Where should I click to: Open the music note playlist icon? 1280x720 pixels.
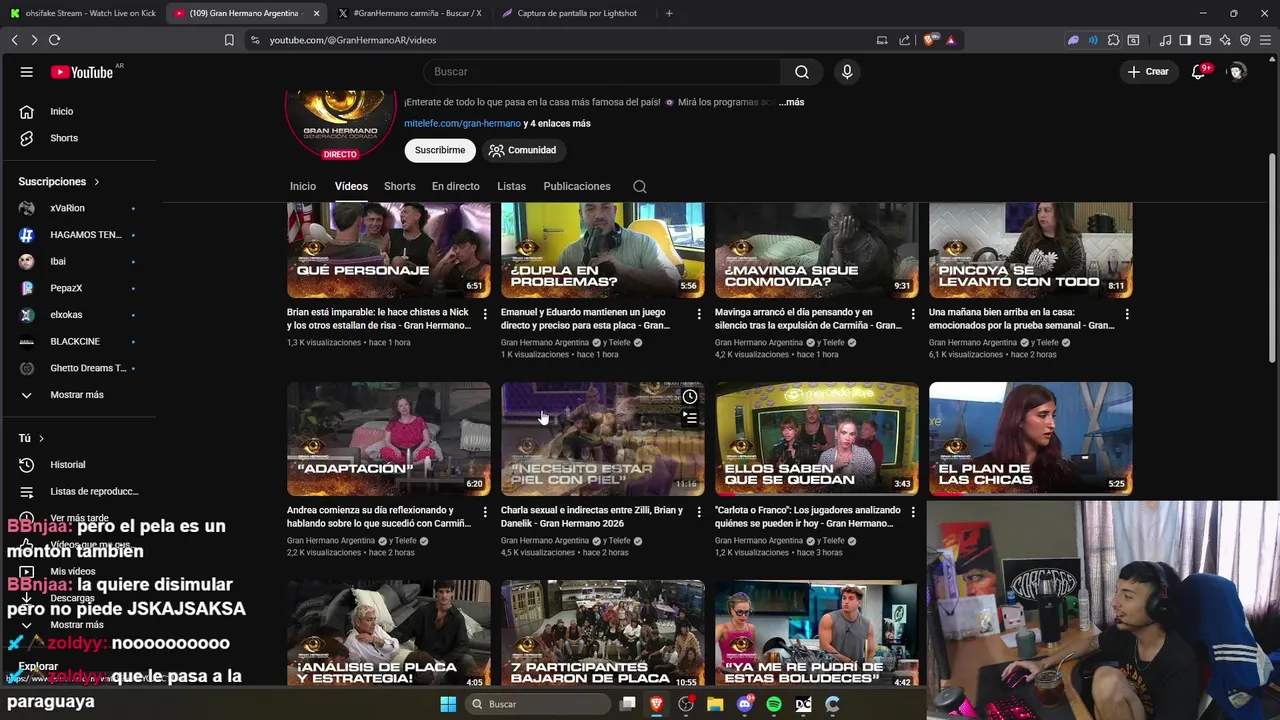(1165, 40)
